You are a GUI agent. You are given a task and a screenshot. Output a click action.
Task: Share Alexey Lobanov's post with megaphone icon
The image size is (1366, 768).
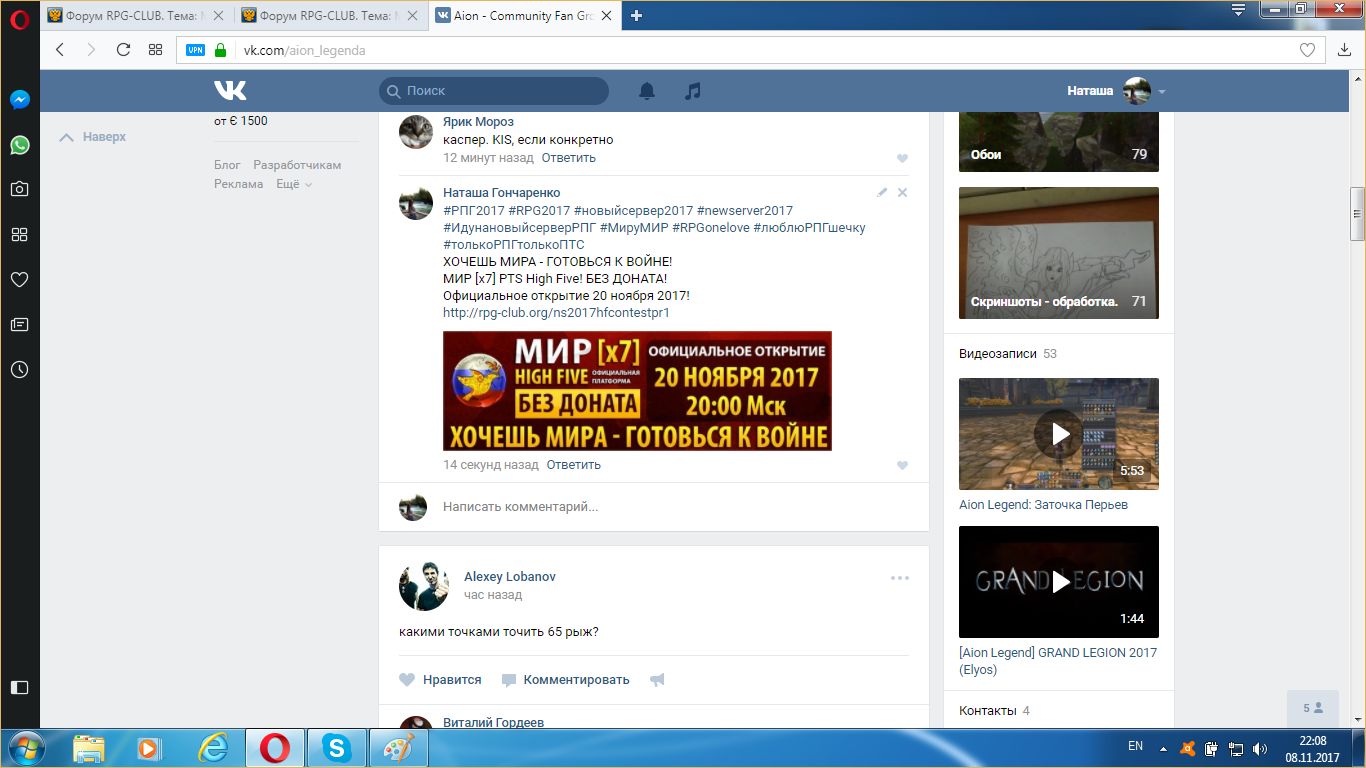657,680
